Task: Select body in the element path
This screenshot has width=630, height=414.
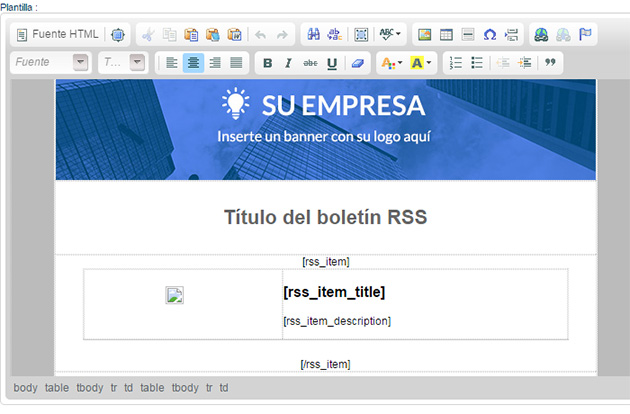Action: coord(25,388)
